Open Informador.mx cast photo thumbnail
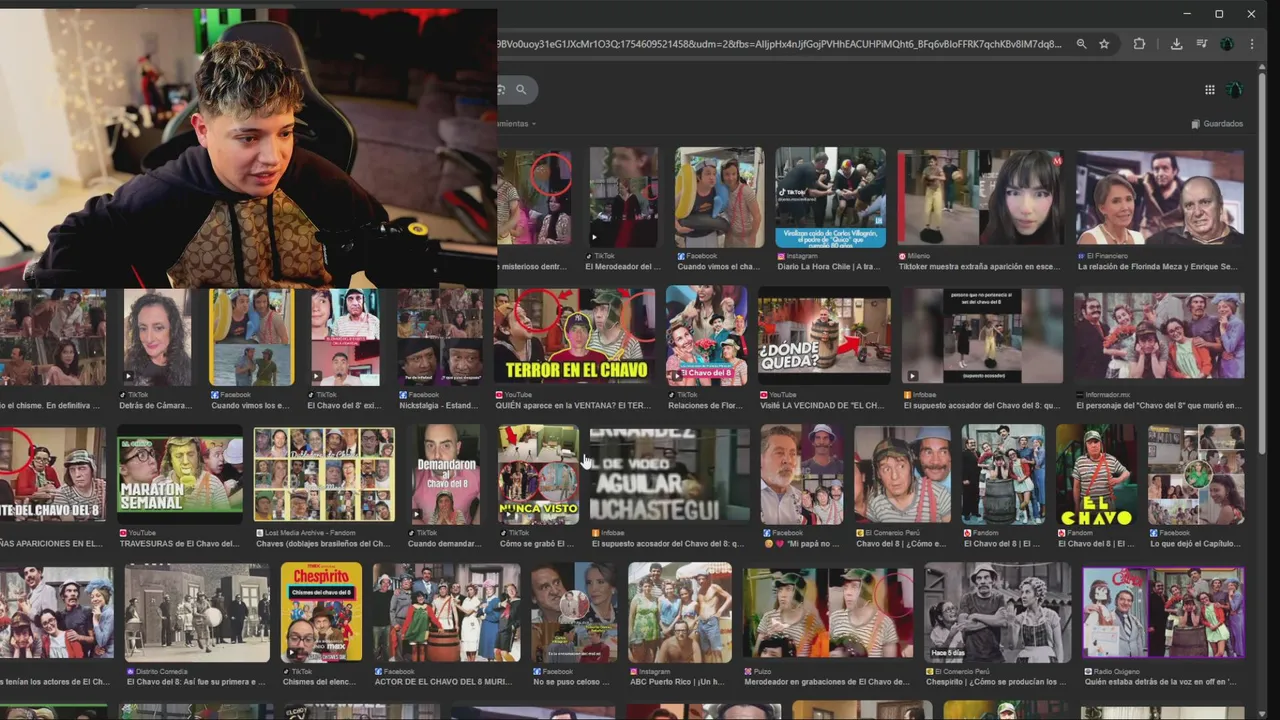 tap(1160, 336)
